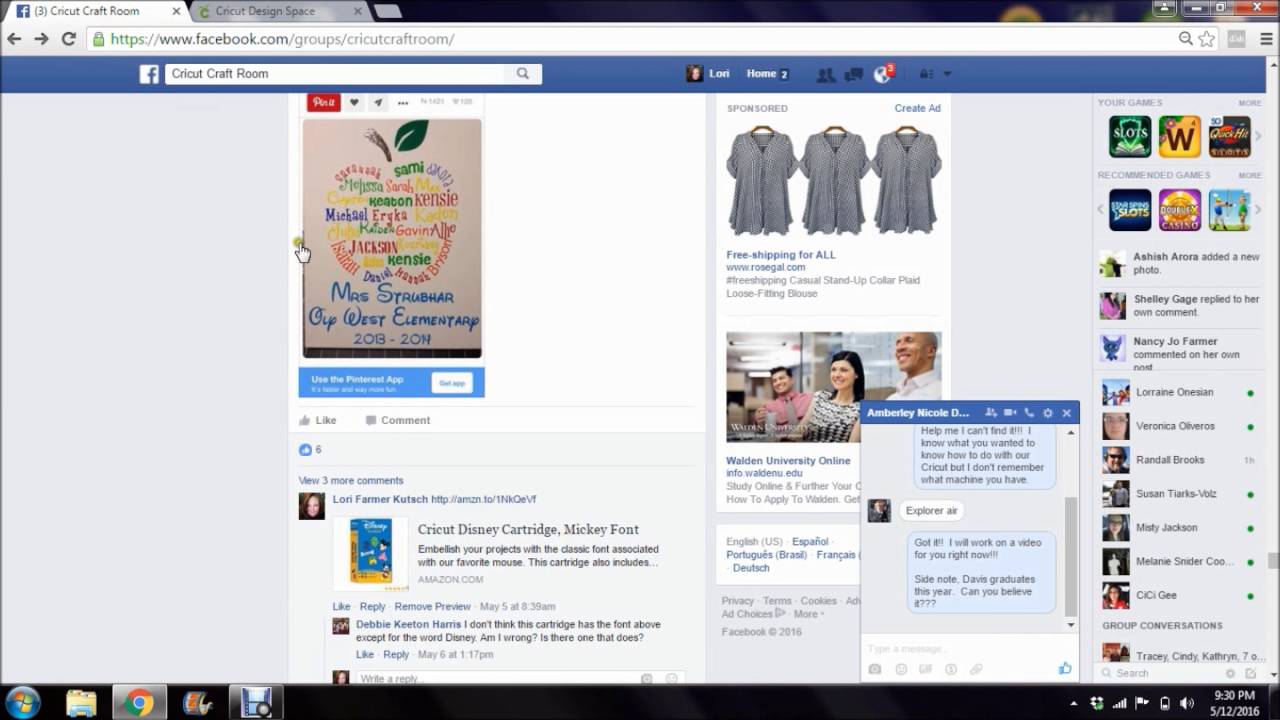Open chat options gear in the Amberley window
The width and height of the screenshot is (1280, 720).
pos(1048,413)
